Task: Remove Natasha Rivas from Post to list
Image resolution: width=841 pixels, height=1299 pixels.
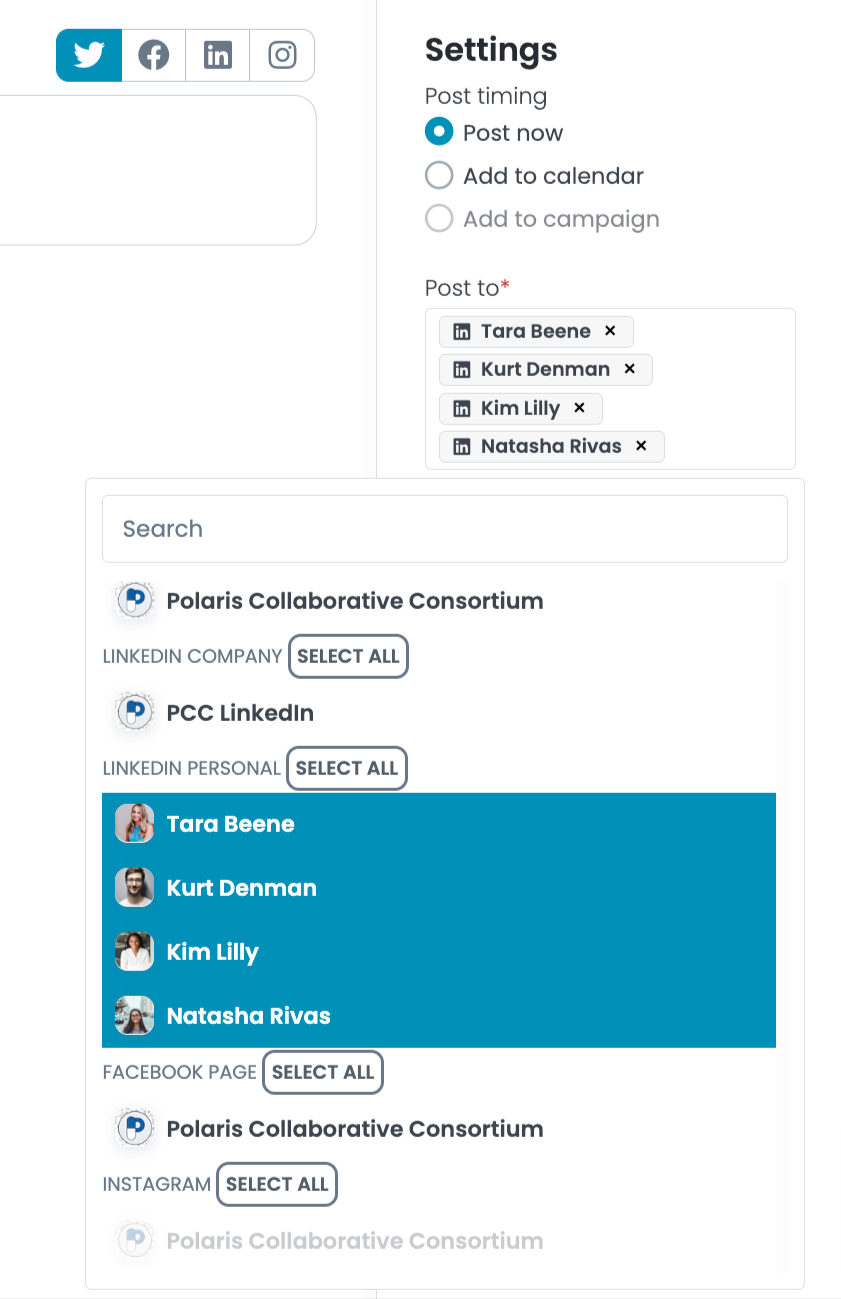Action: (x=642, y=446)
